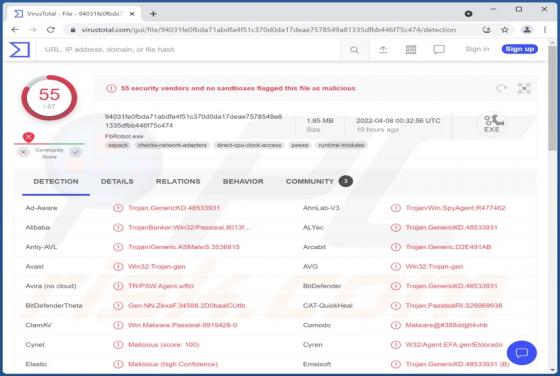Vote up with community check button
The height and width of the screenshot is (376, 560).
[x=75, y=152]
